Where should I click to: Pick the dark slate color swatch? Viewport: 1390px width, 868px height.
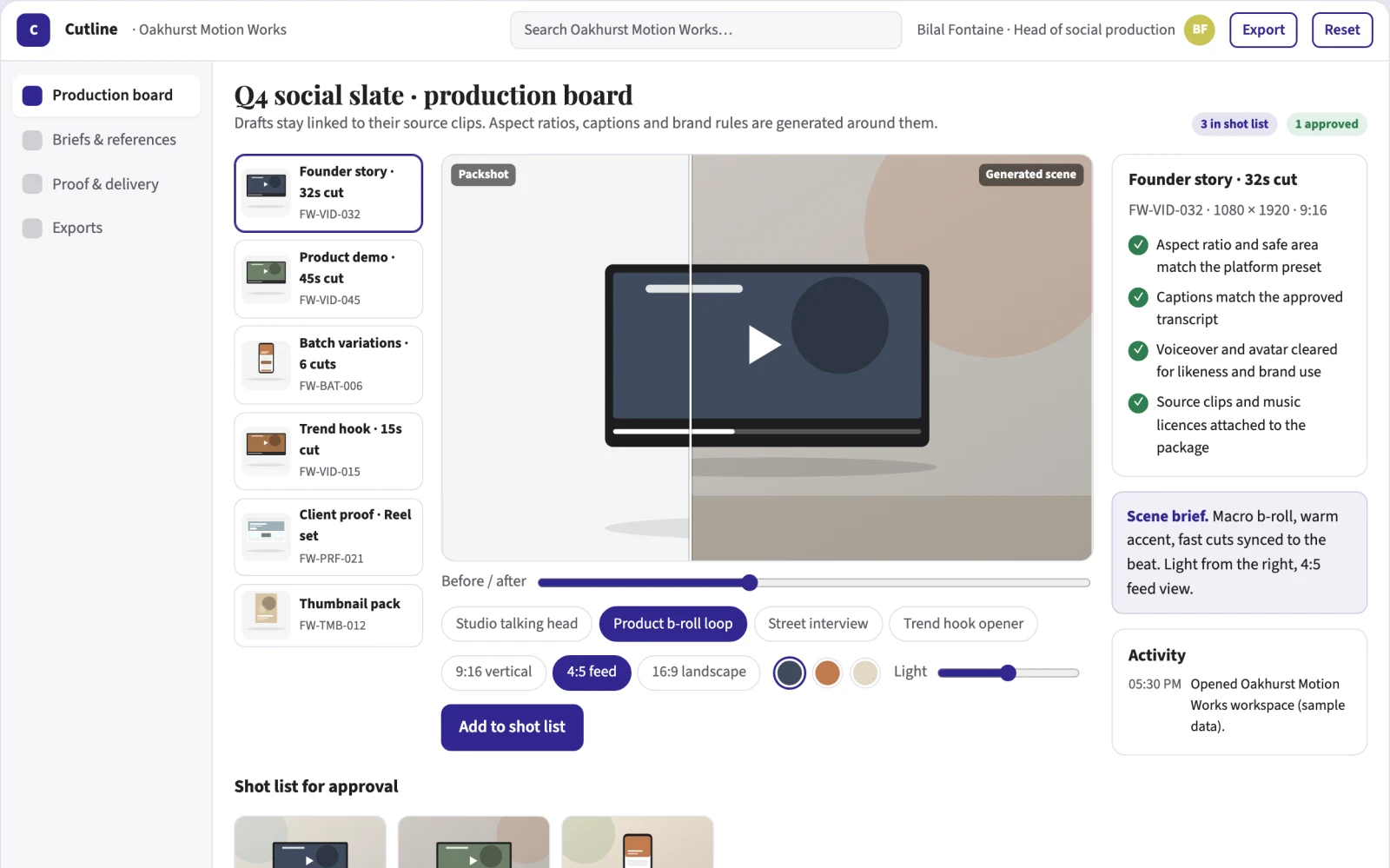[x=790, y=673]
